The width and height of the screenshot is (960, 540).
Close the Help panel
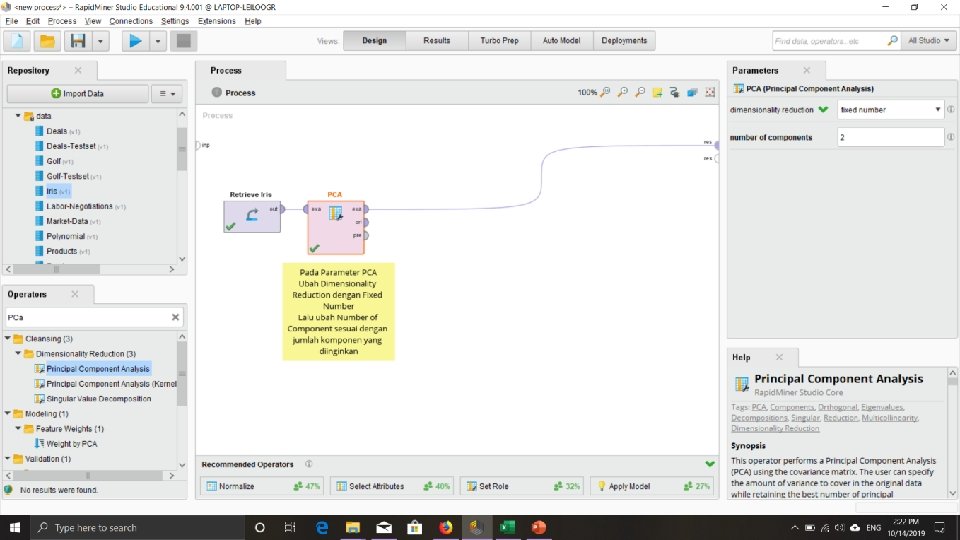point(779,357)
